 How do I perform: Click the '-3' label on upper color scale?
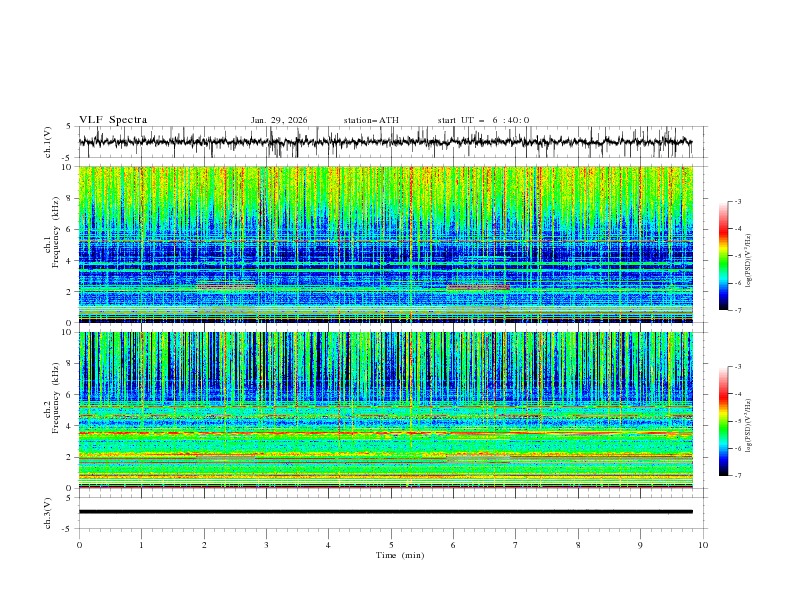[737, 201]
